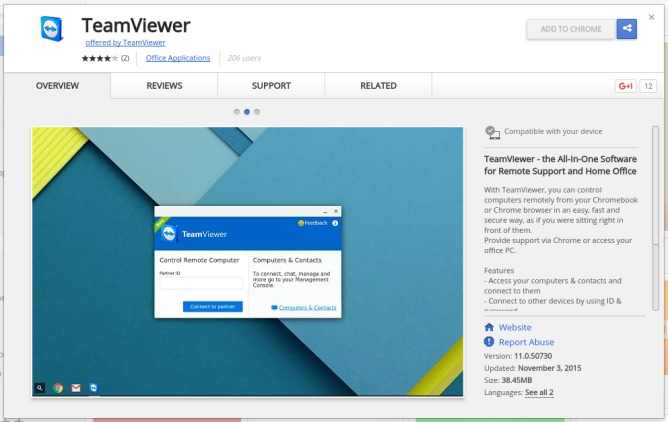Click the updated date November 3, 2015
This screenshot has height=422, width=668.
tap(550, 368)
